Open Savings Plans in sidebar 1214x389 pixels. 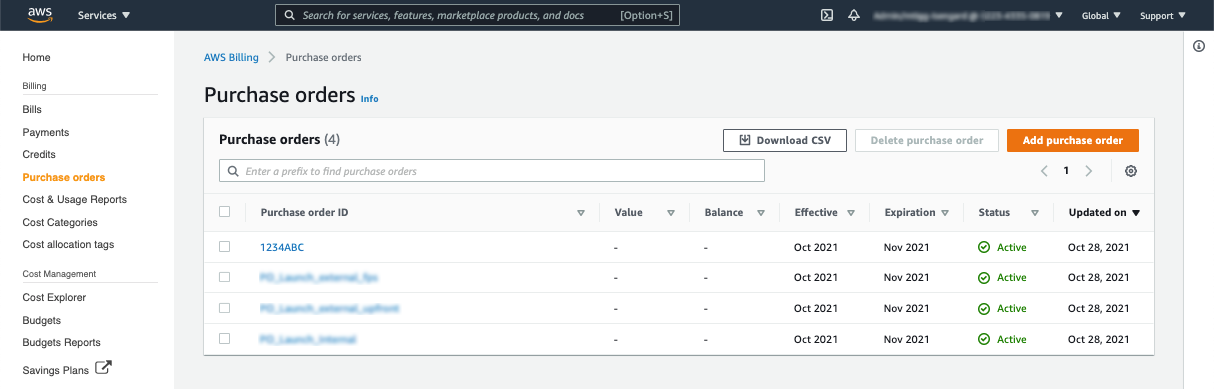pos(56,370)
